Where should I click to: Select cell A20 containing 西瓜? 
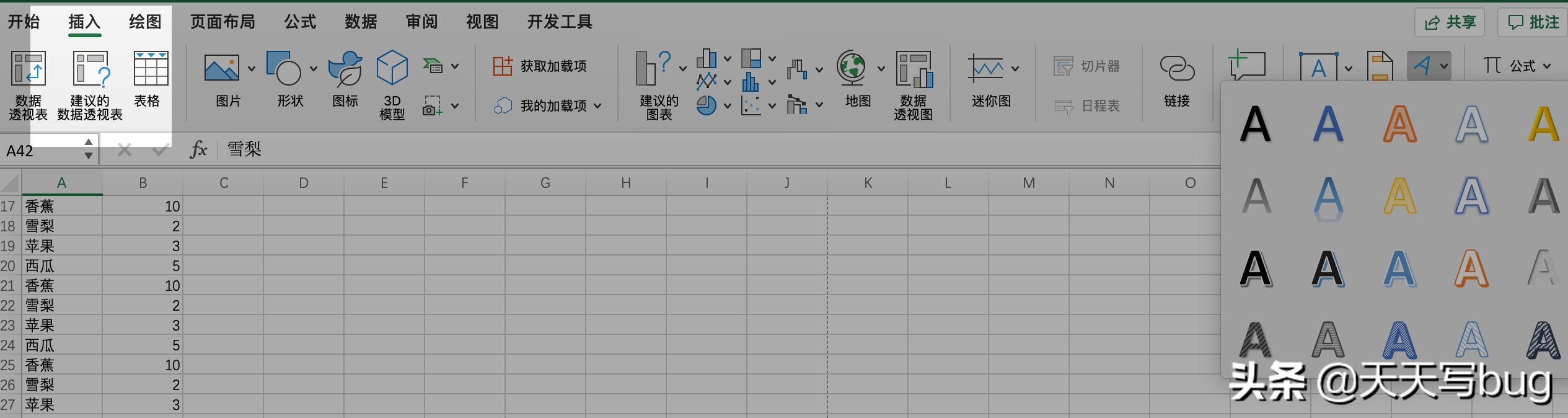click(62, 265)
